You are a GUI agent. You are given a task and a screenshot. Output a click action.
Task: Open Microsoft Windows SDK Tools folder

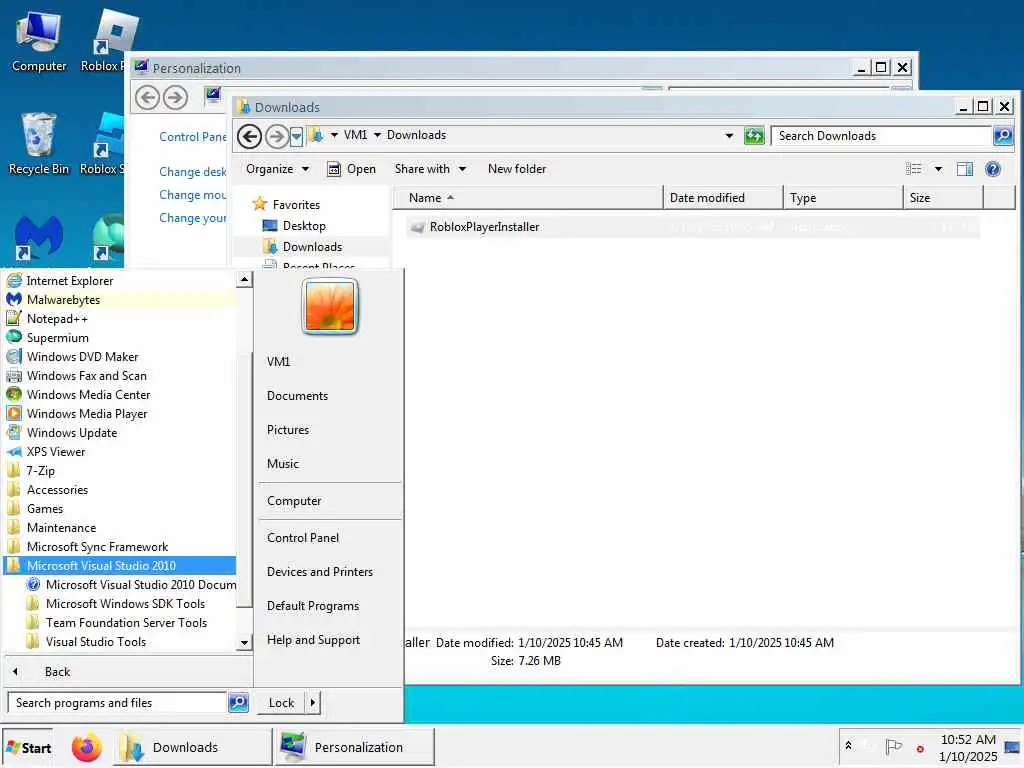pyautogui.click(x=125, y=604)
